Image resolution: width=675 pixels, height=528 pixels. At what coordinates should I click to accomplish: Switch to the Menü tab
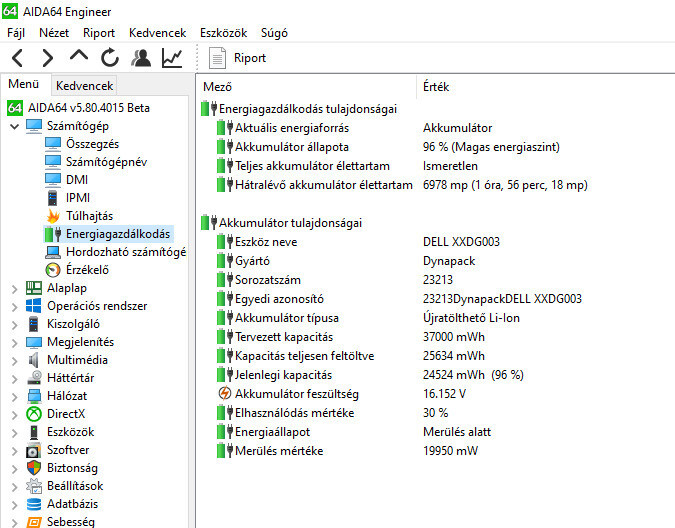(x=24, y=84)
